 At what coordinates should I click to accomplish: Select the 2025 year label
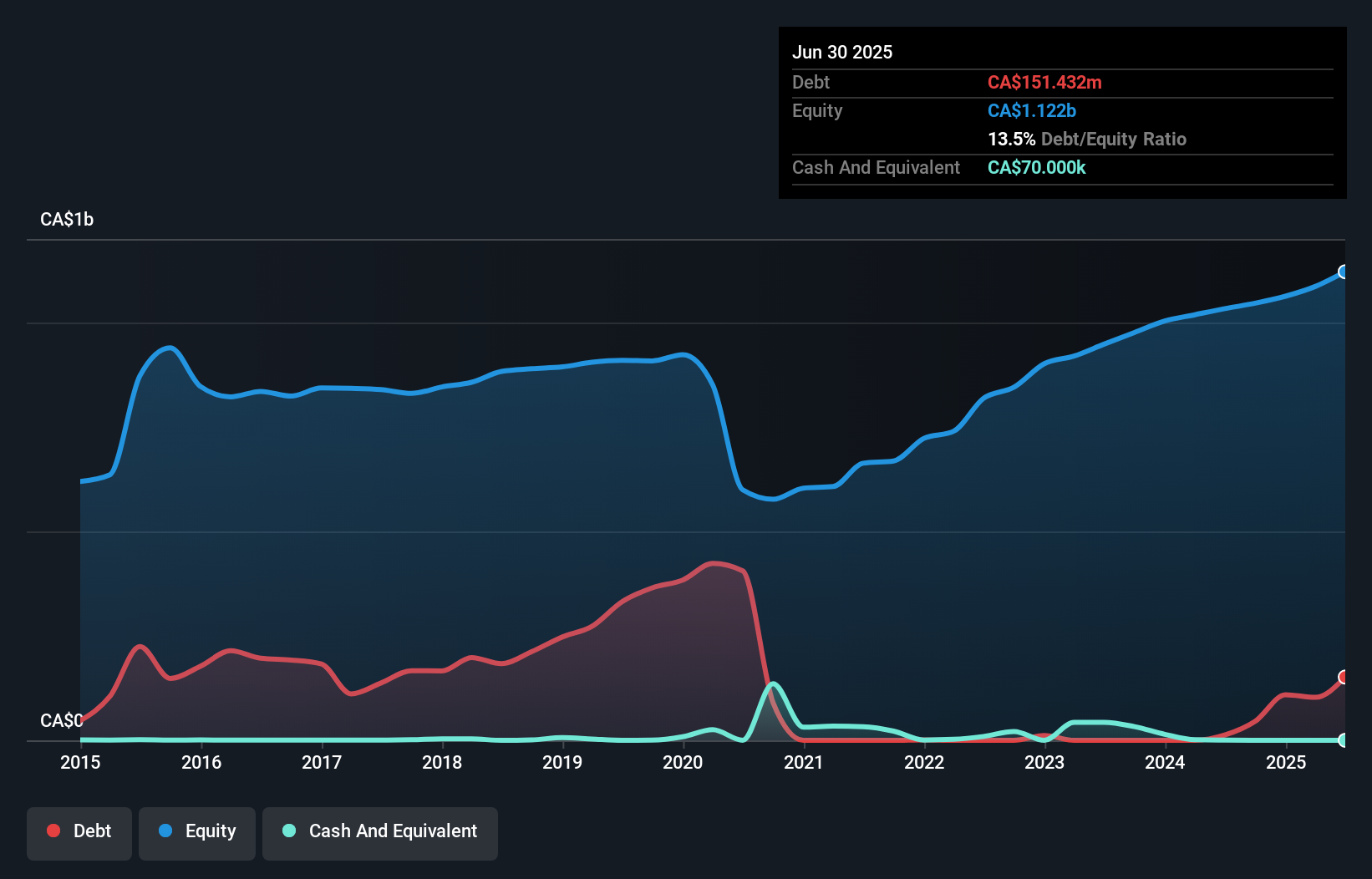(x=1287, y=763)
